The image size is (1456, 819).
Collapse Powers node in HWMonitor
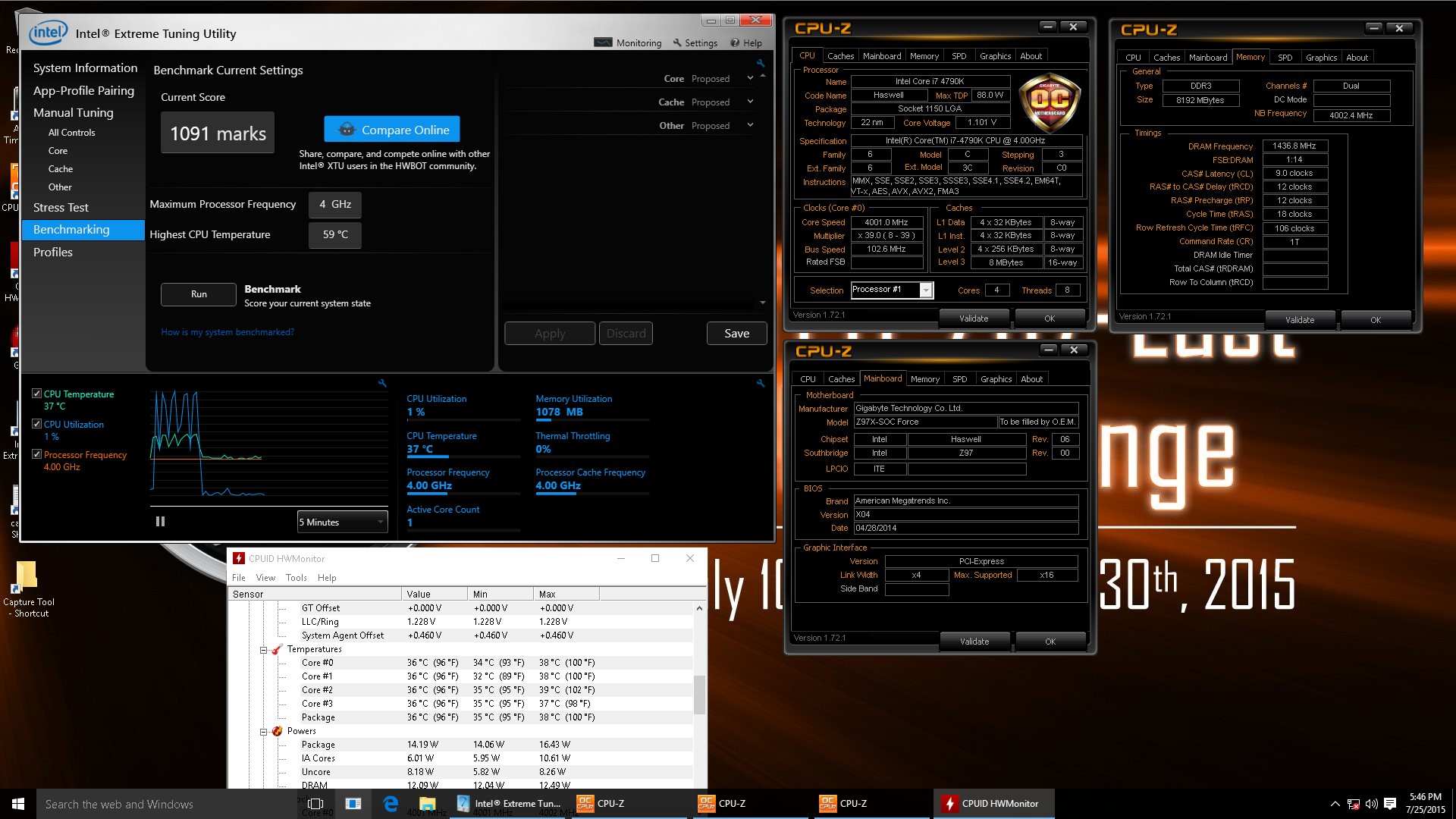[x=264, y=732]
